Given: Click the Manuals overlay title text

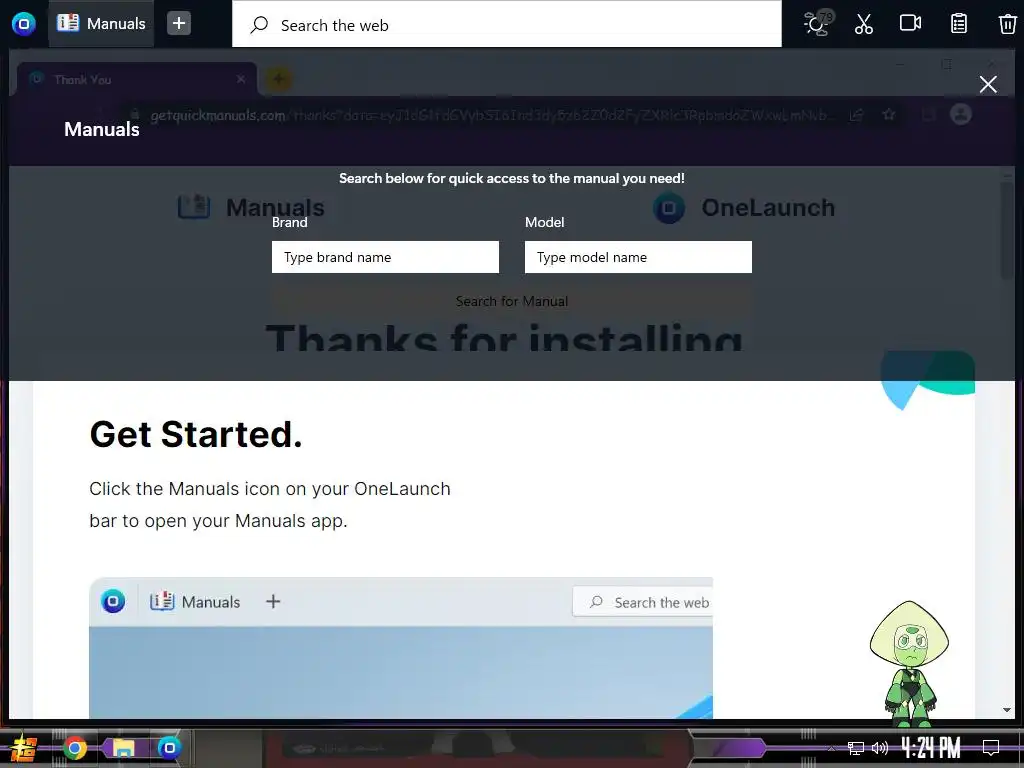Looking at the screenshot, I should (102, 129).
